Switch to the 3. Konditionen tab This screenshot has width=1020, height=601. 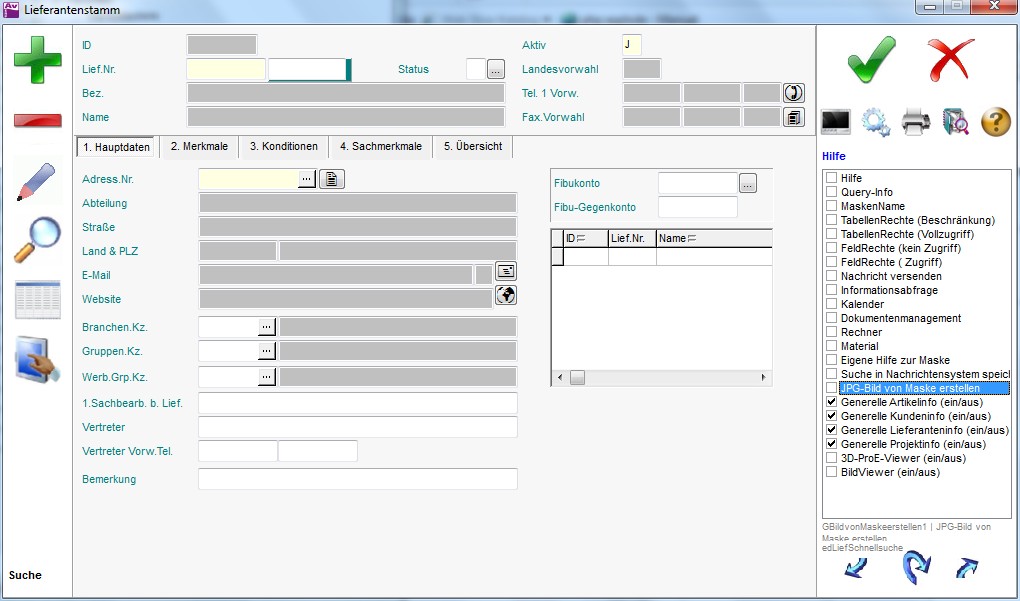pyautogui.click(x=284, y=147)
